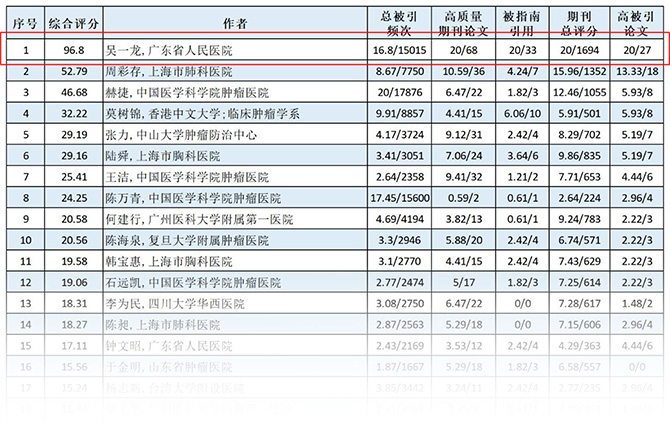This screenshot has height=447, width=670.
Task: Click the 综合评分 column header
Action: 72,20
